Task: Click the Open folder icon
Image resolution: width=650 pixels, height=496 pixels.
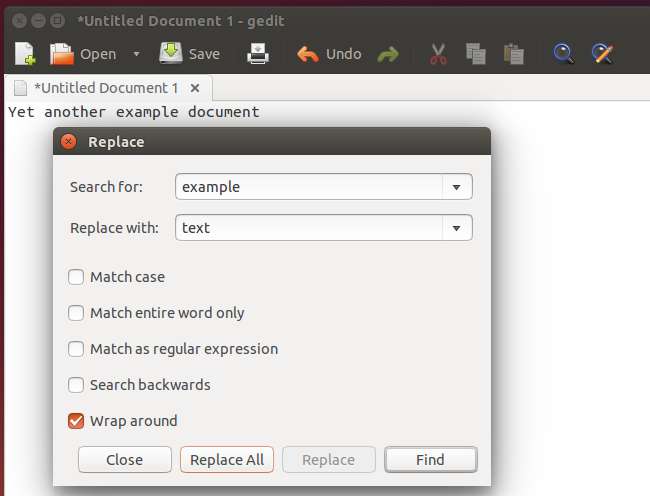Action: (x=62, y=54)
